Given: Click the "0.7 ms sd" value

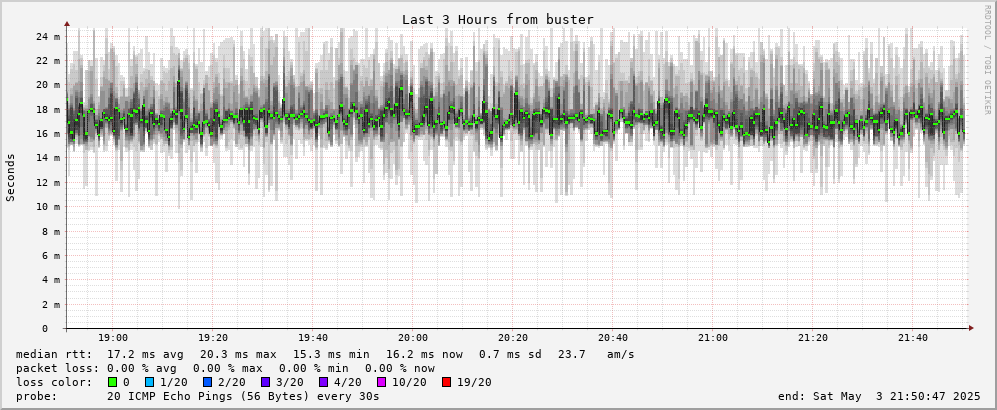Looking at the screenshot, I should click(510, 354).
